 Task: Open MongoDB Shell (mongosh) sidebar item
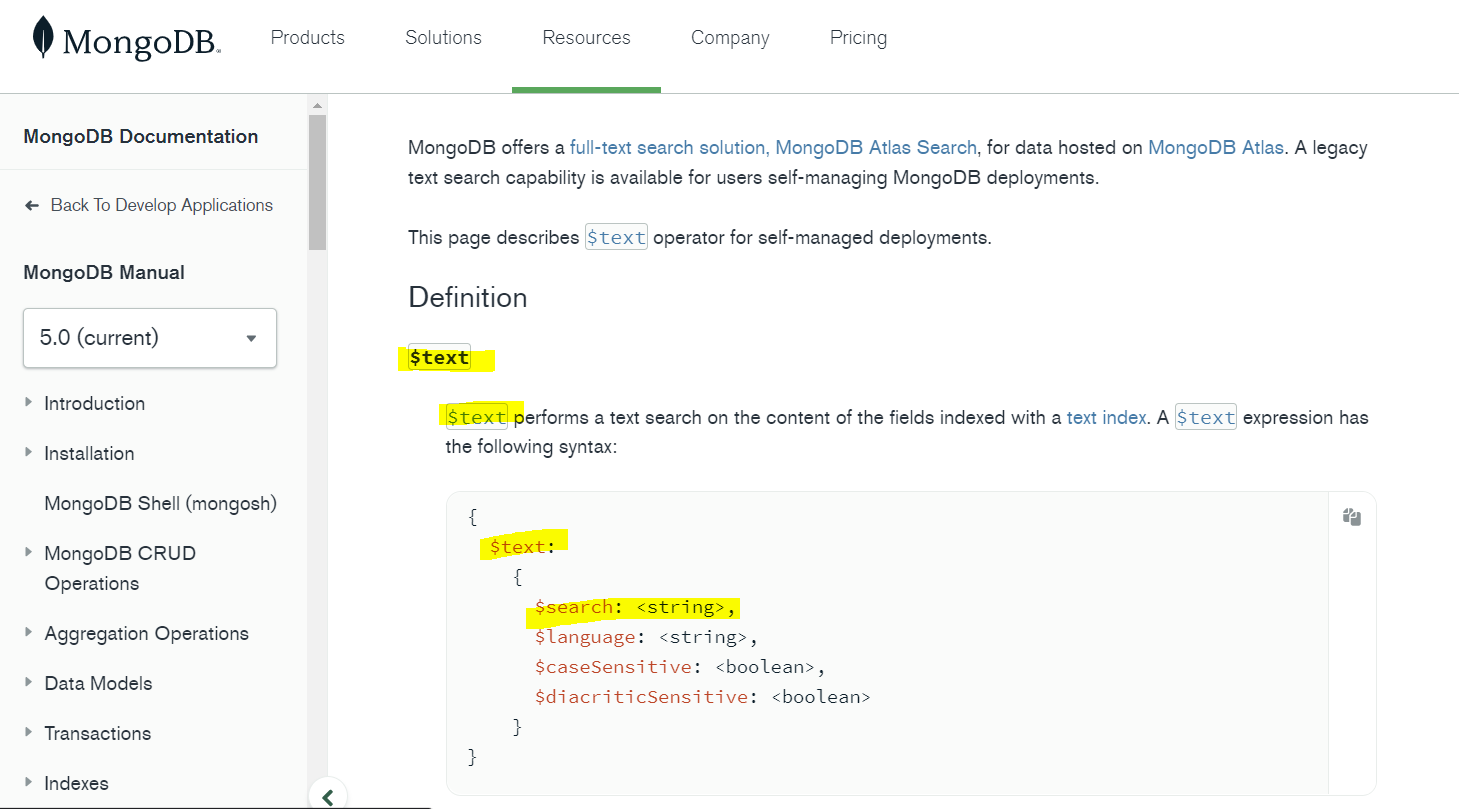click(160, 503)
